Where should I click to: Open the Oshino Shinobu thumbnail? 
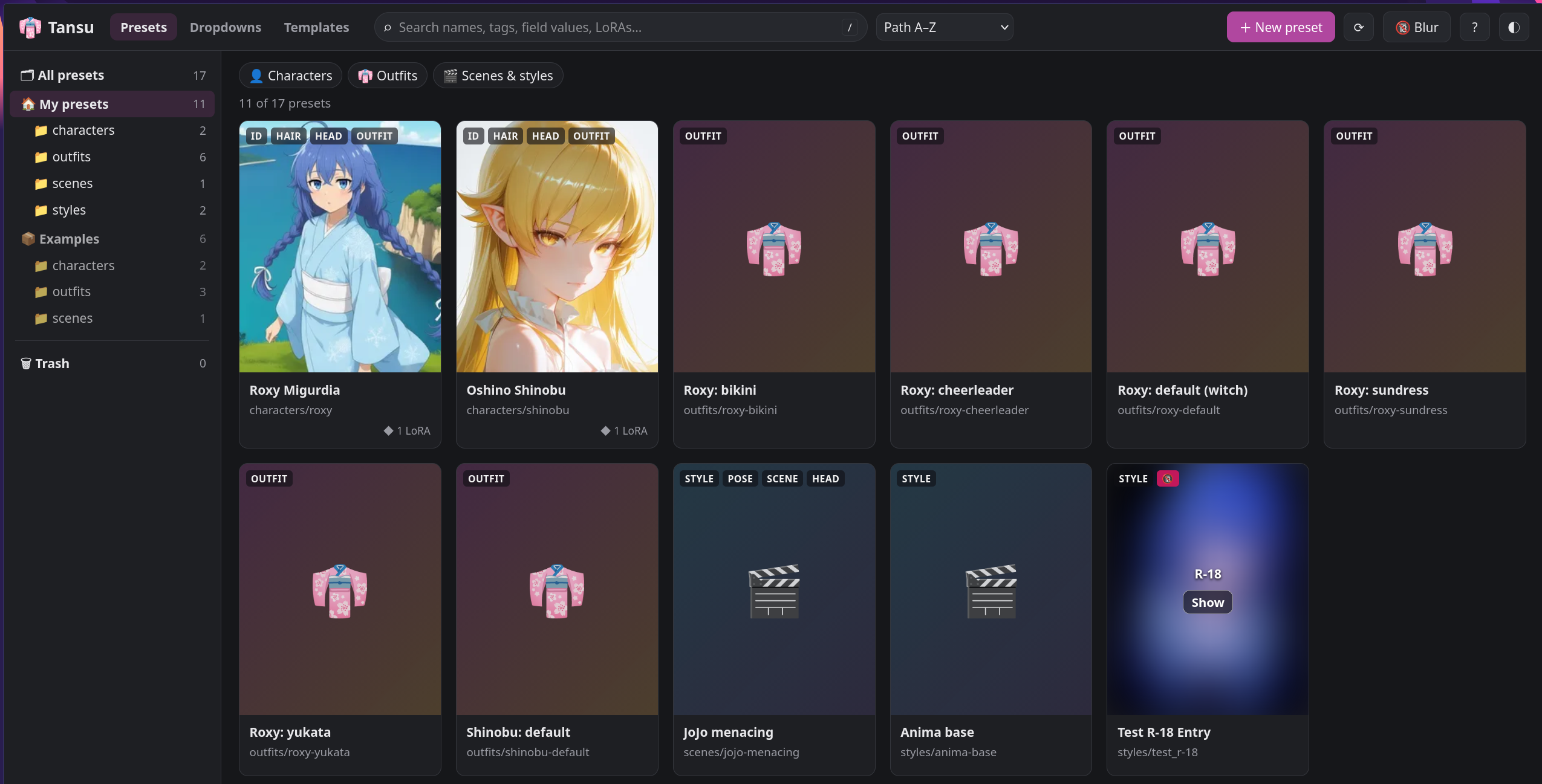[557, 247]
